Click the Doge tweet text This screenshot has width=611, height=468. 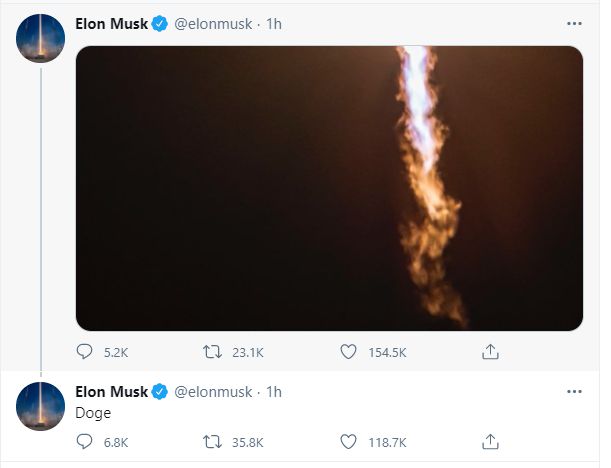pyautogui.click(x=94, y=412)
